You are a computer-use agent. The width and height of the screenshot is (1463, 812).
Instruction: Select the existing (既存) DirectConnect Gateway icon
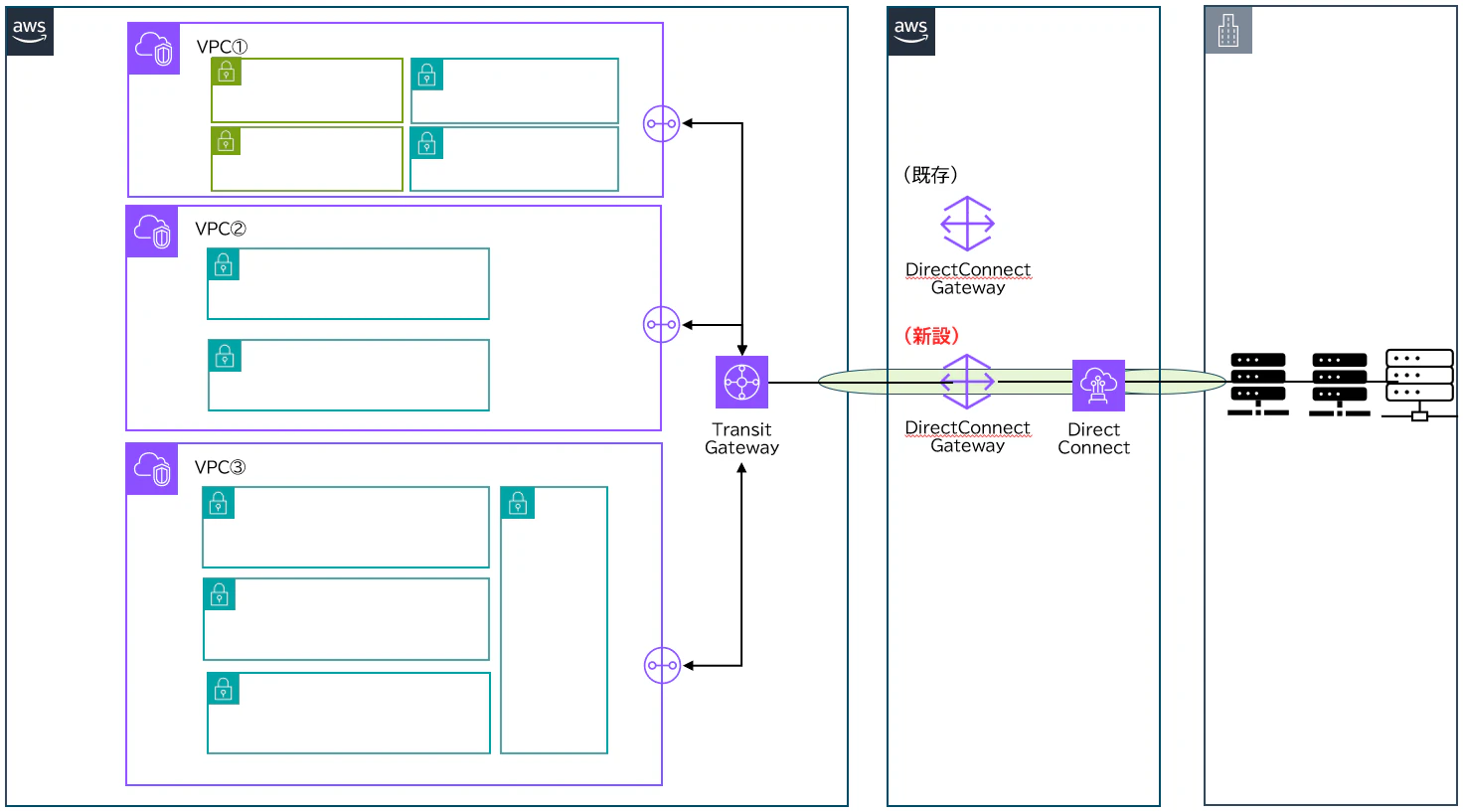[967, 224]
